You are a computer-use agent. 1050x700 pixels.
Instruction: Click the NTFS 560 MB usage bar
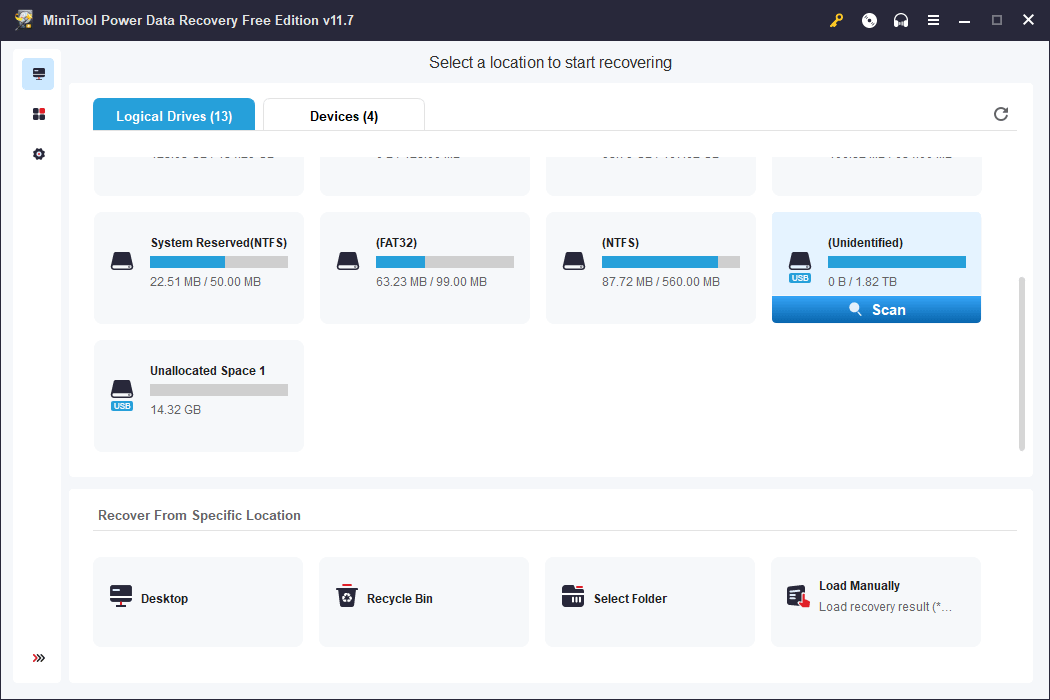pos(670,262)
